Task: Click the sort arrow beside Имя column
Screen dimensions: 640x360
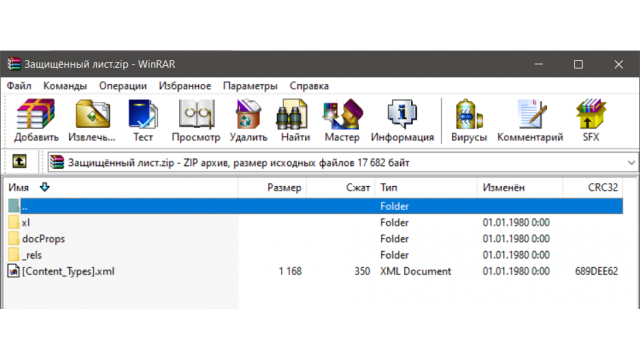Action: pyautogui.click(x=44, y=187)
